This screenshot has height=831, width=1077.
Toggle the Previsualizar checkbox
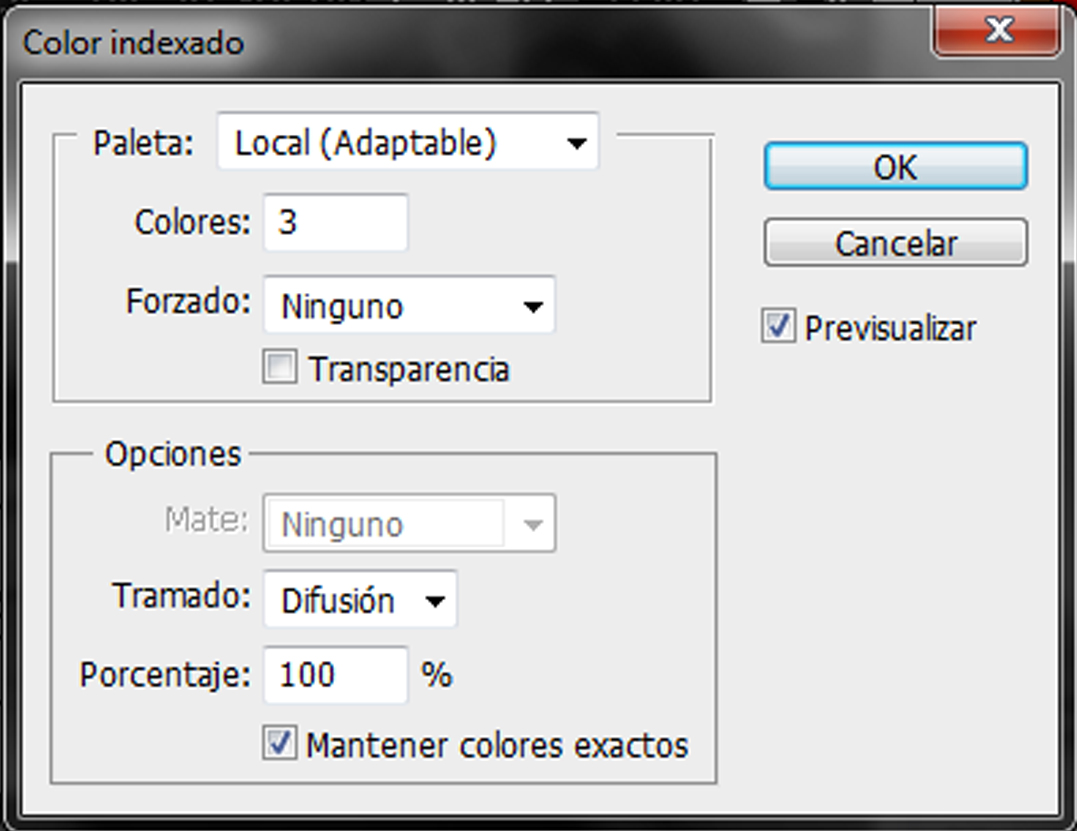click(778, 328)
